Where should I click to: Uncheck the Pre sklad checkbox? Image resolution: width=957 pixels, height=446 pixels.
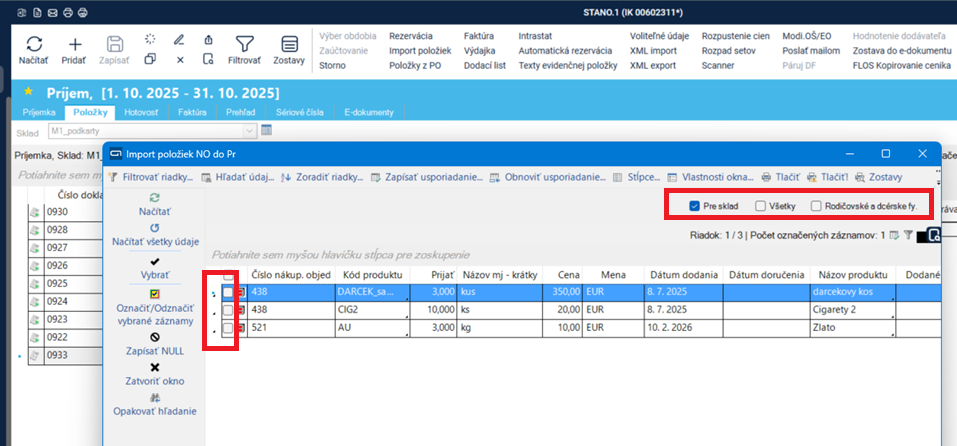tap(695, 206)
